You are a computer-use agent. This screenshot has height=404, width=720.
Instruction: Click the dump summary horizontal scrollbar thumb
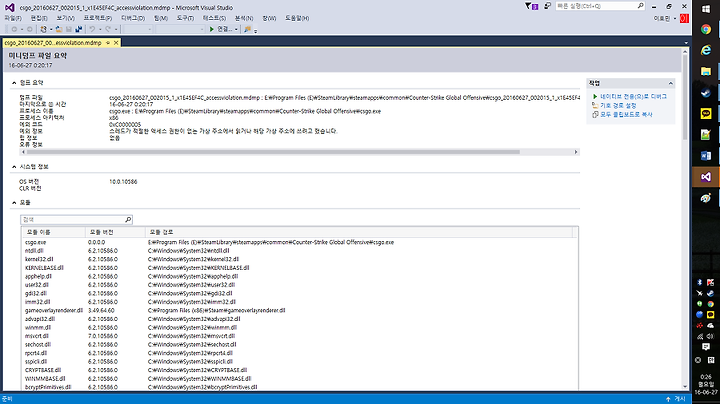[273, 152]
